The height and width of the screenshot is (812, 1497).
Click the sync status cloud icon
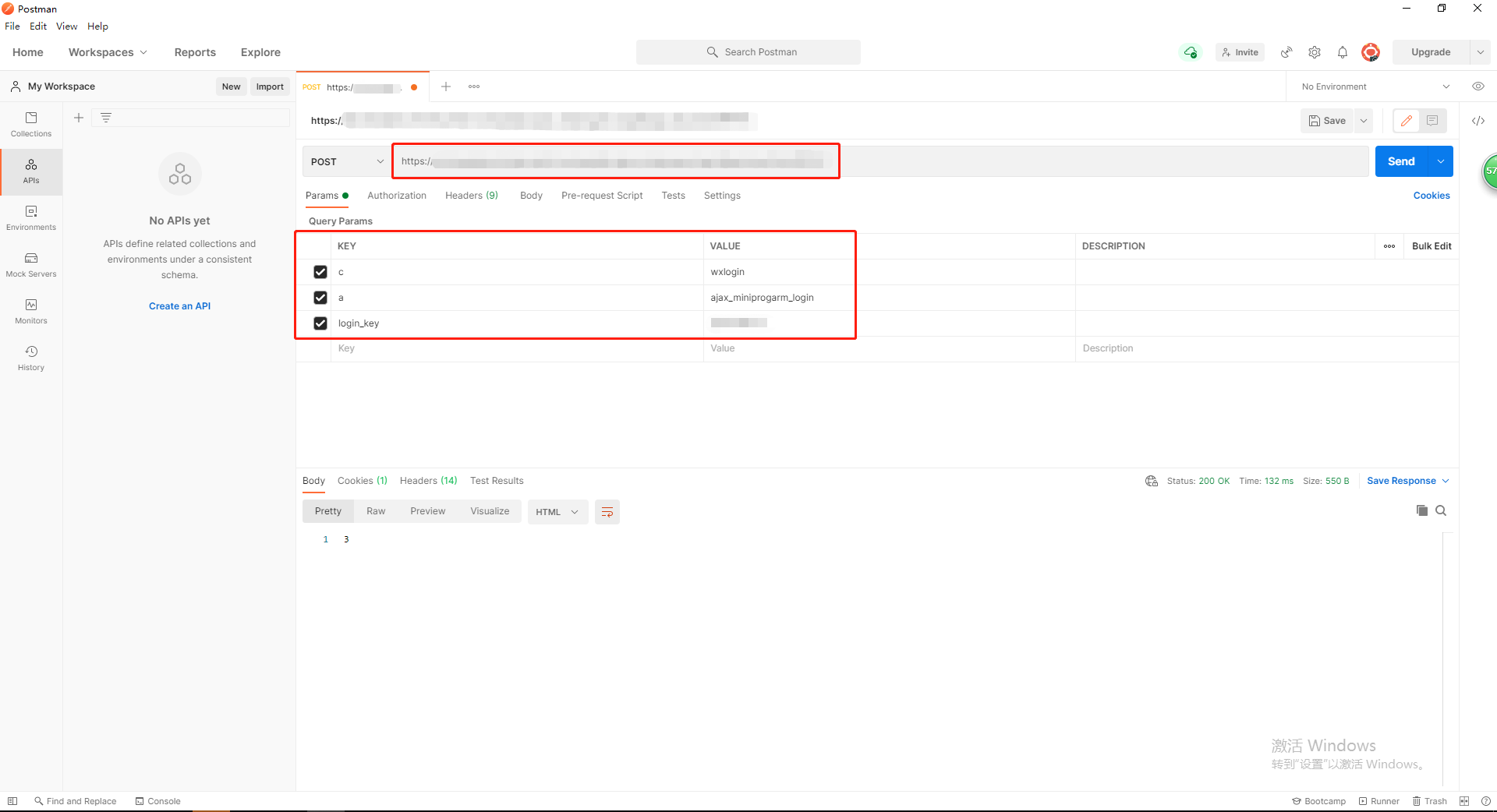point(1191,52)
